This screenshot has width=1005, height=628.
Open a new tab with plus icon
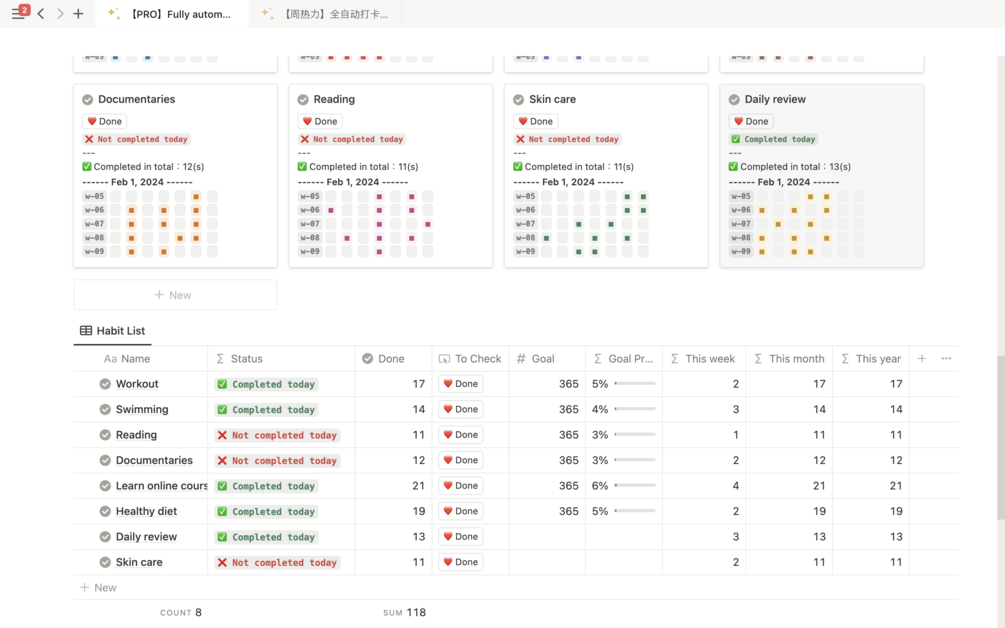click(78, 13)
